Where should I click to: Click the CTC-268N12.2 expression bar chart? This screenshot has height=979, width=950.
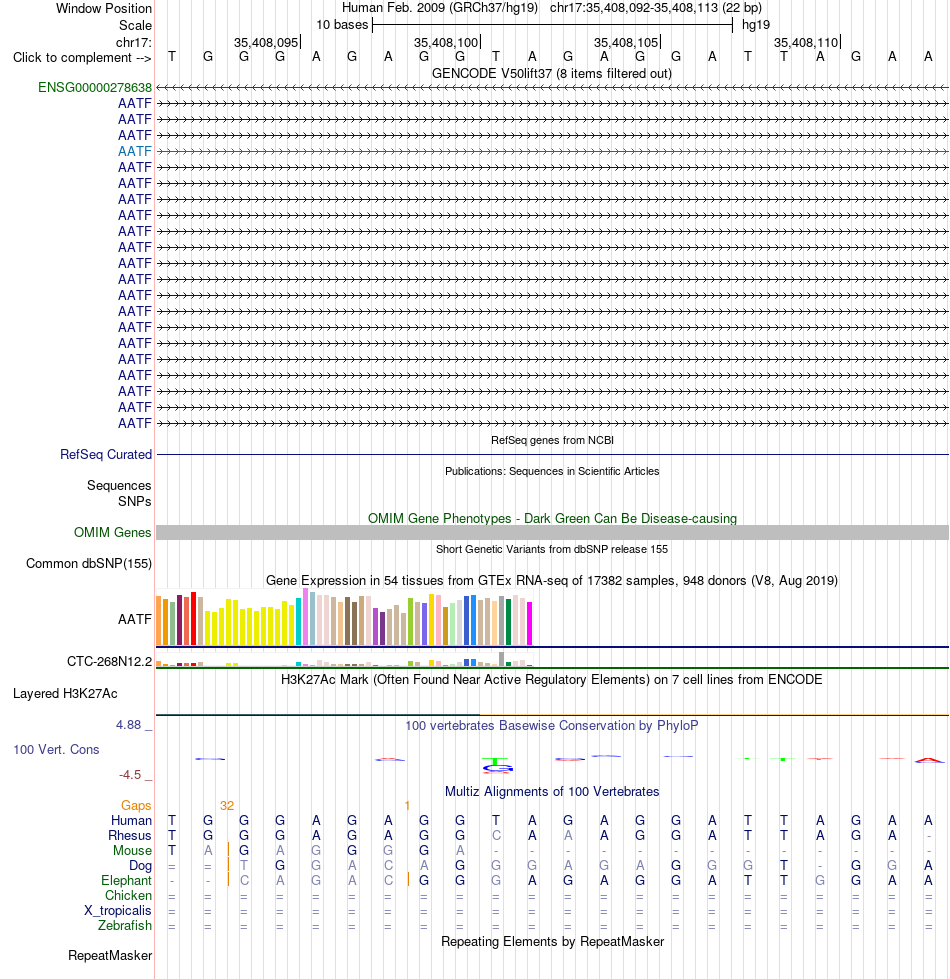pos(344,659)
